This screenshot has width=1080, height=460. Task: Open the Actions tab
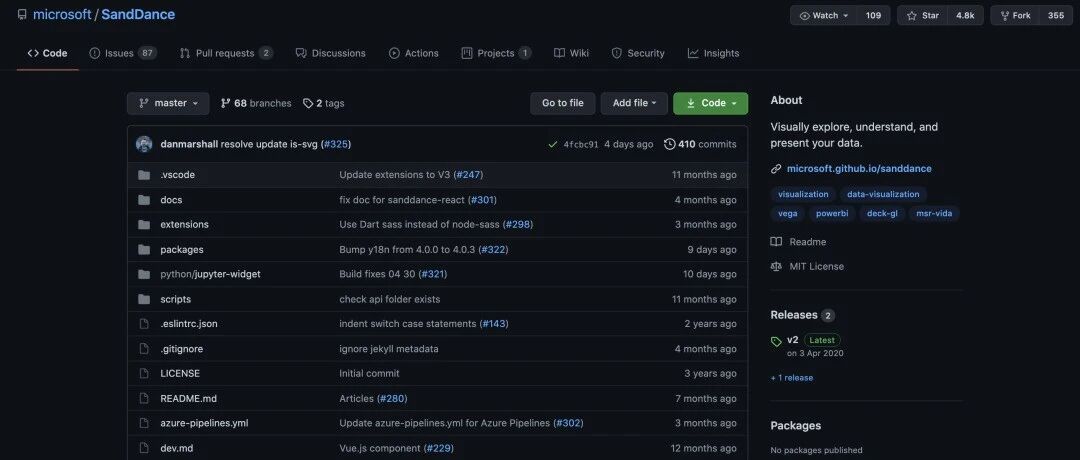click(x=414, y=53)
